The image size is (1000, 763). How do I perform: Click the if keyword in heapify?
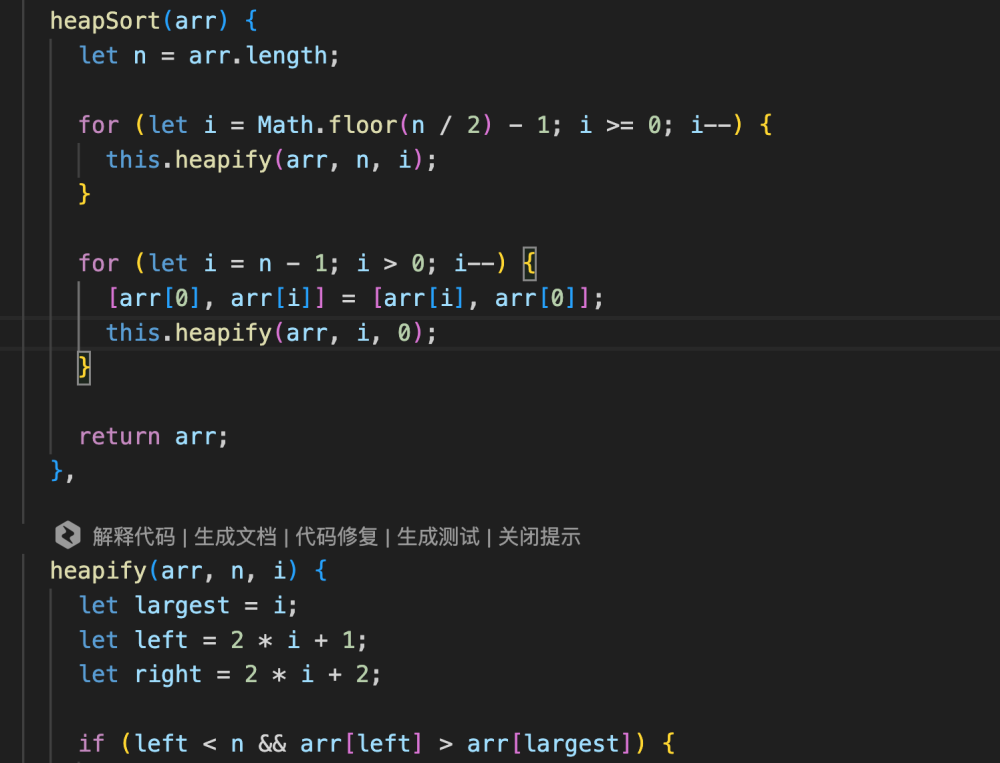[92, 743]
